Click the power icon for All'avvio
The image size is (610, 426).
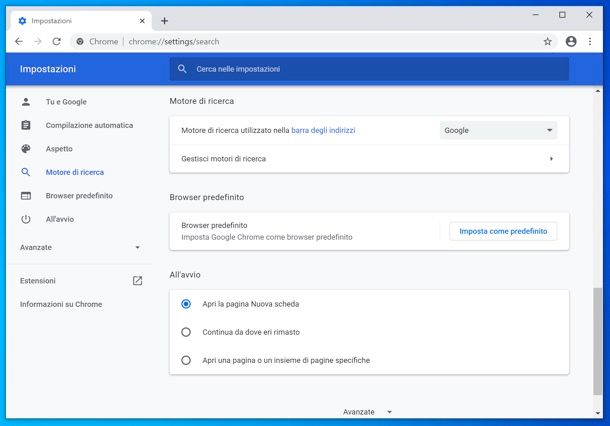[x=26, y=219]
